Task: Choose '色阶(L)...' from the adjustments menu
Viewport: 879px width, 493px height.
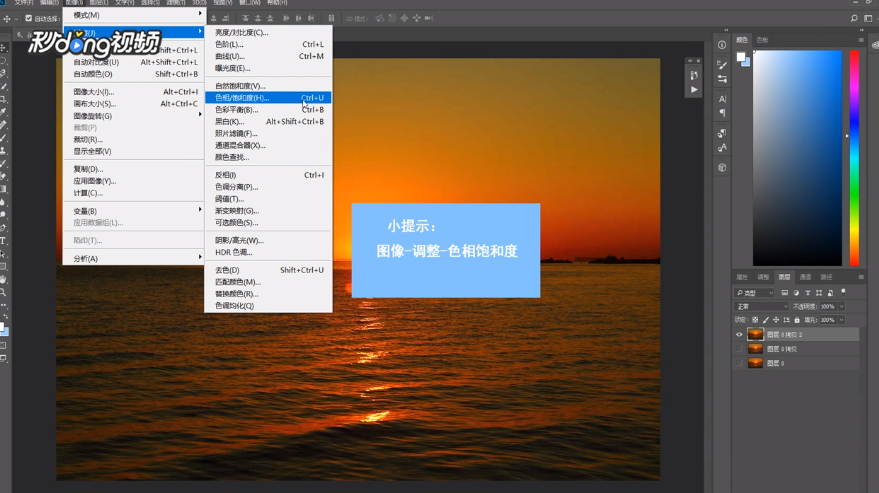Action: coord(269,44)
